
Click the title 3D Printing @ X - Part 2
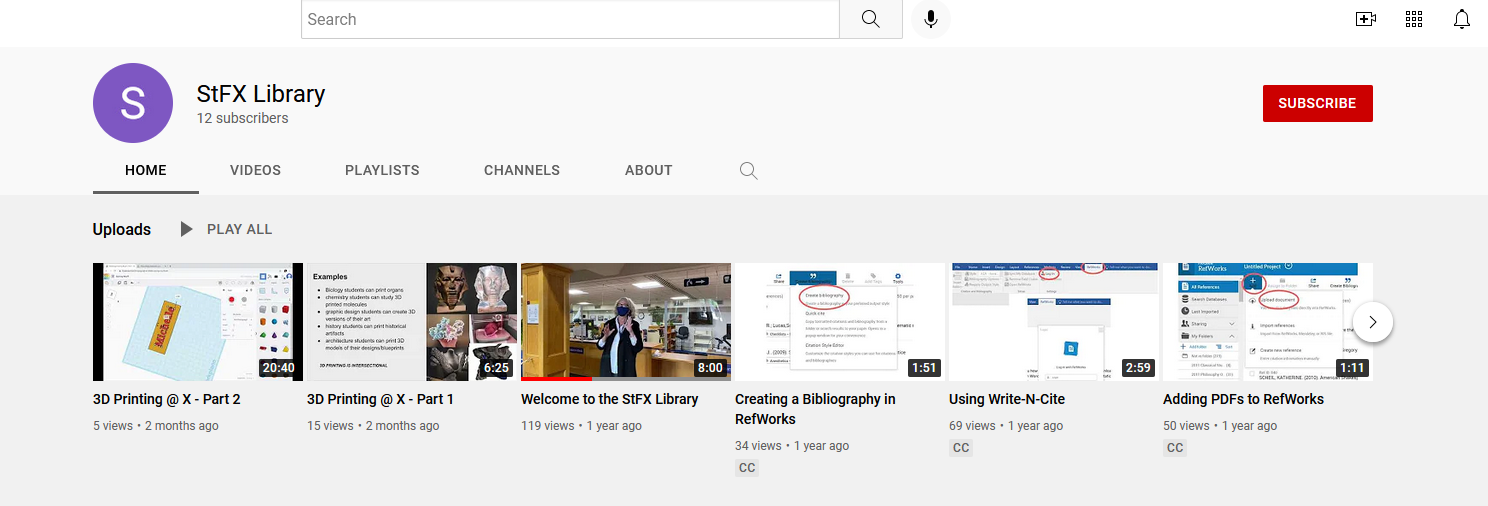tap(167, 399)
